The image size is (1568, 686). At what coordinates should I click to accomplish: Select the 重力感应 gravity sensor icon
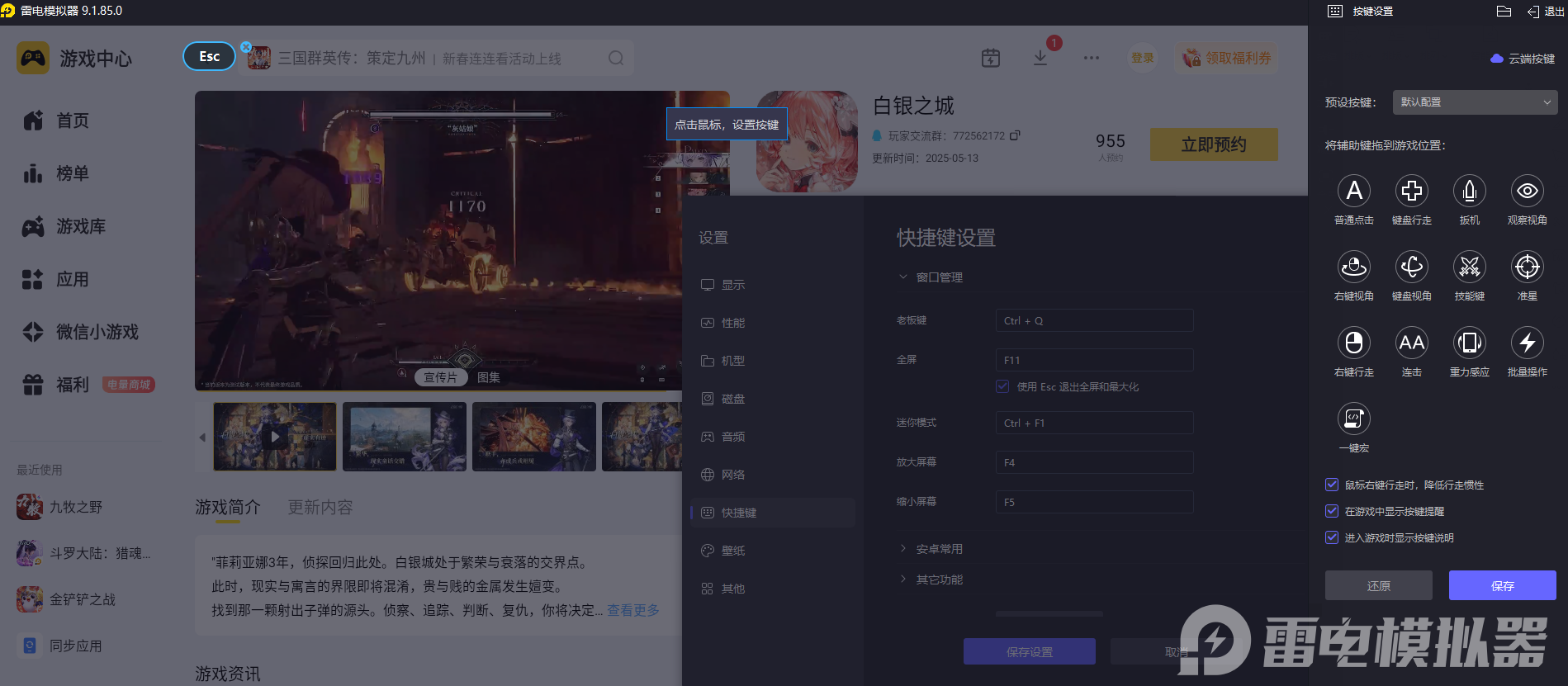pos(1470,343)
